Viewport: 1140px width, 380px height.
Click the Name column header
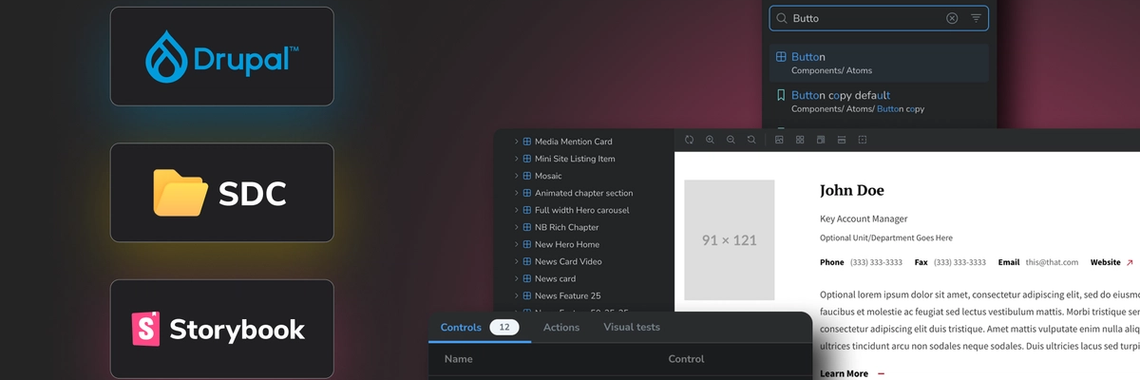(x=459, y=359)
